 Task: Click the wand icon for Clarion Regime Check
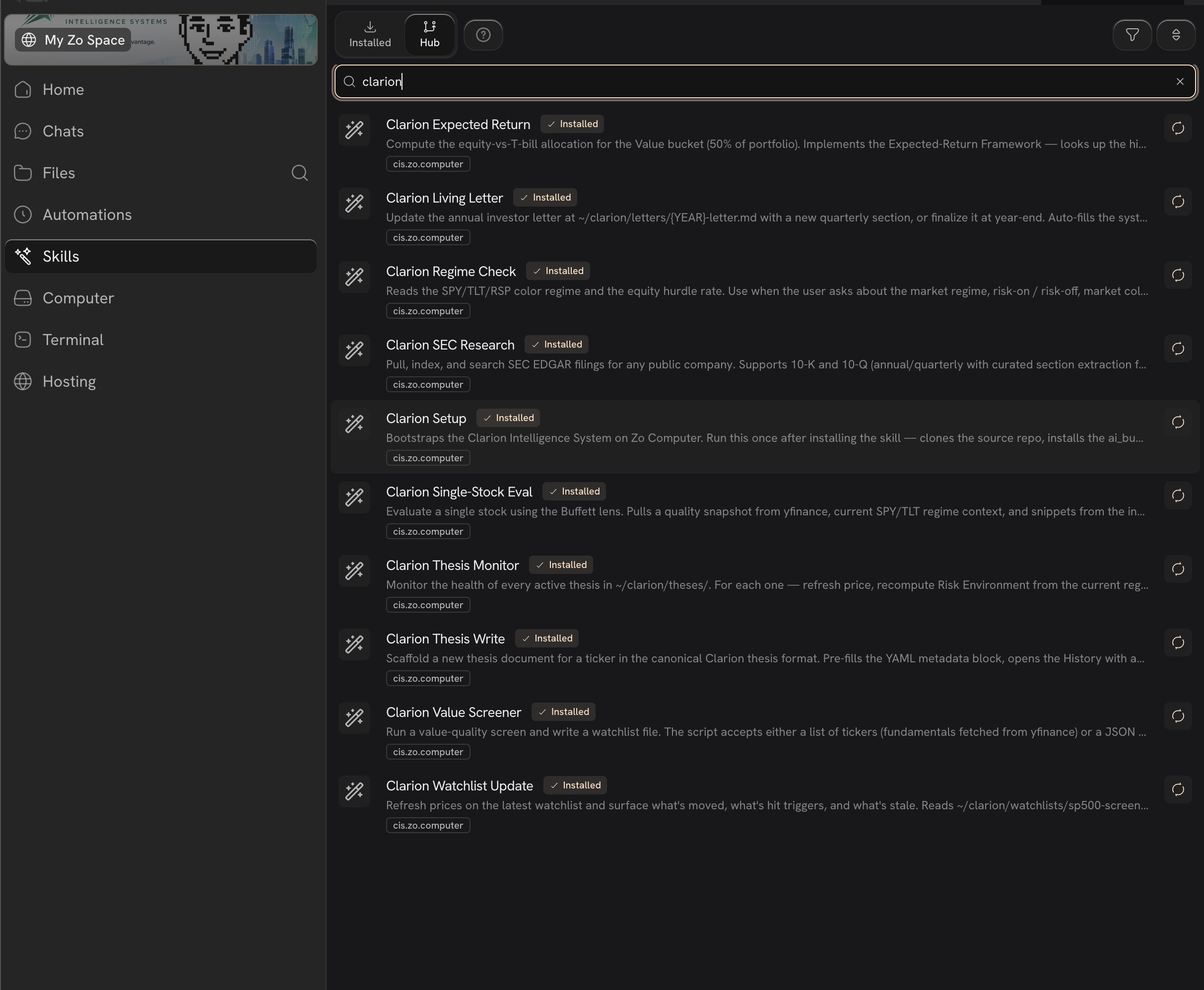point(354,277)
